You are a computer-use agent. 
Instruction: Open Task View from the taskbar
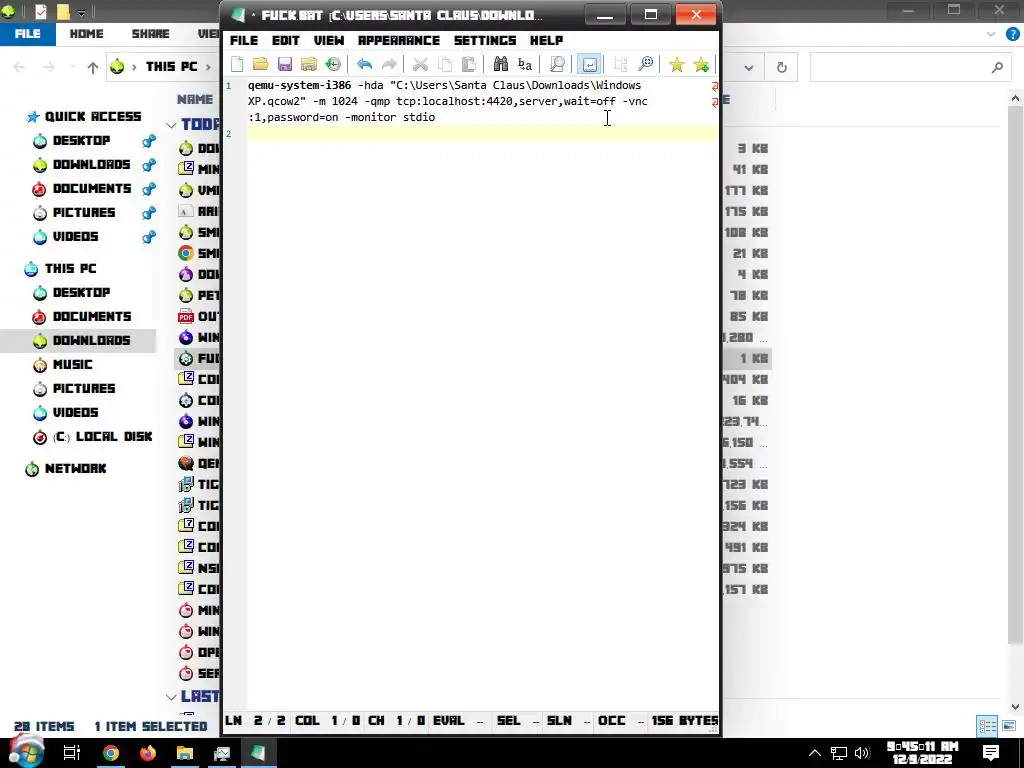pyautogui.click(x=71, y=753)
